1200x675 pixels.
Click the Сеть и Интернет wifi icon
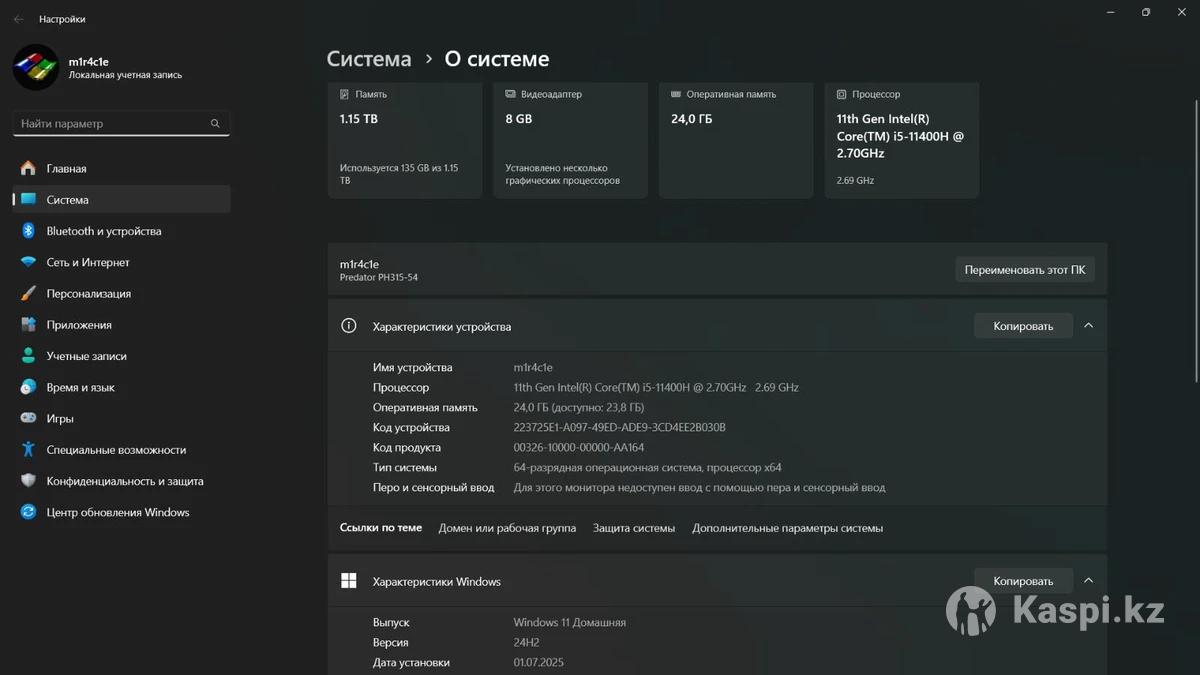(28, 262)
